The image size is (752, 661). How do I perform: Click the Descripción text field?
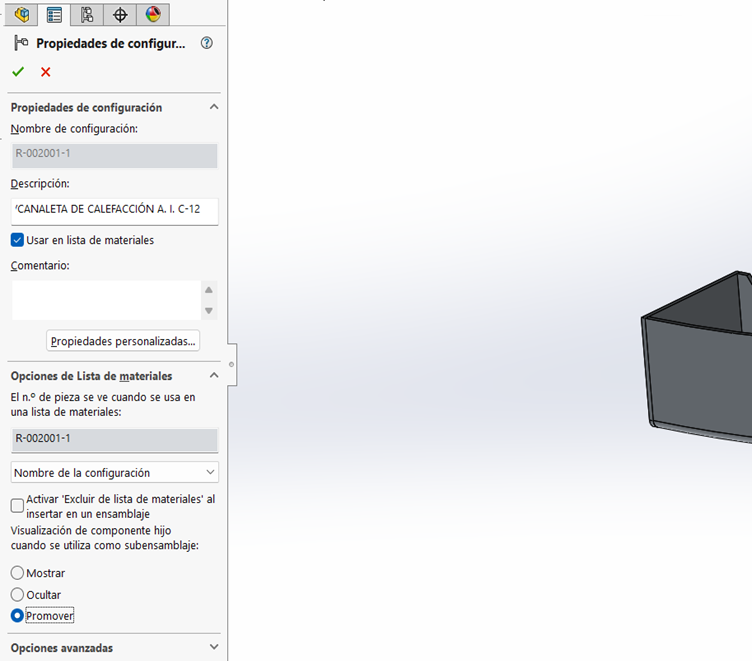point(115,211)
